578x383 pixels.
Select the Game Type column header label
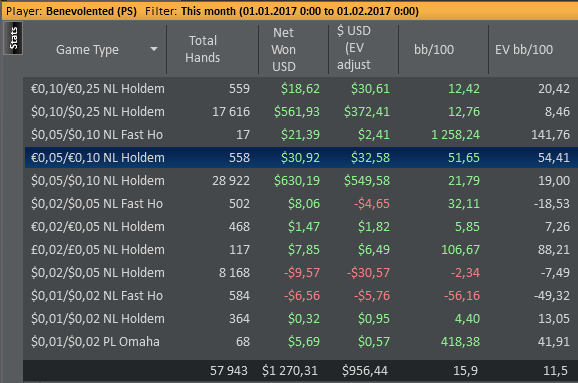pos(87,49)
